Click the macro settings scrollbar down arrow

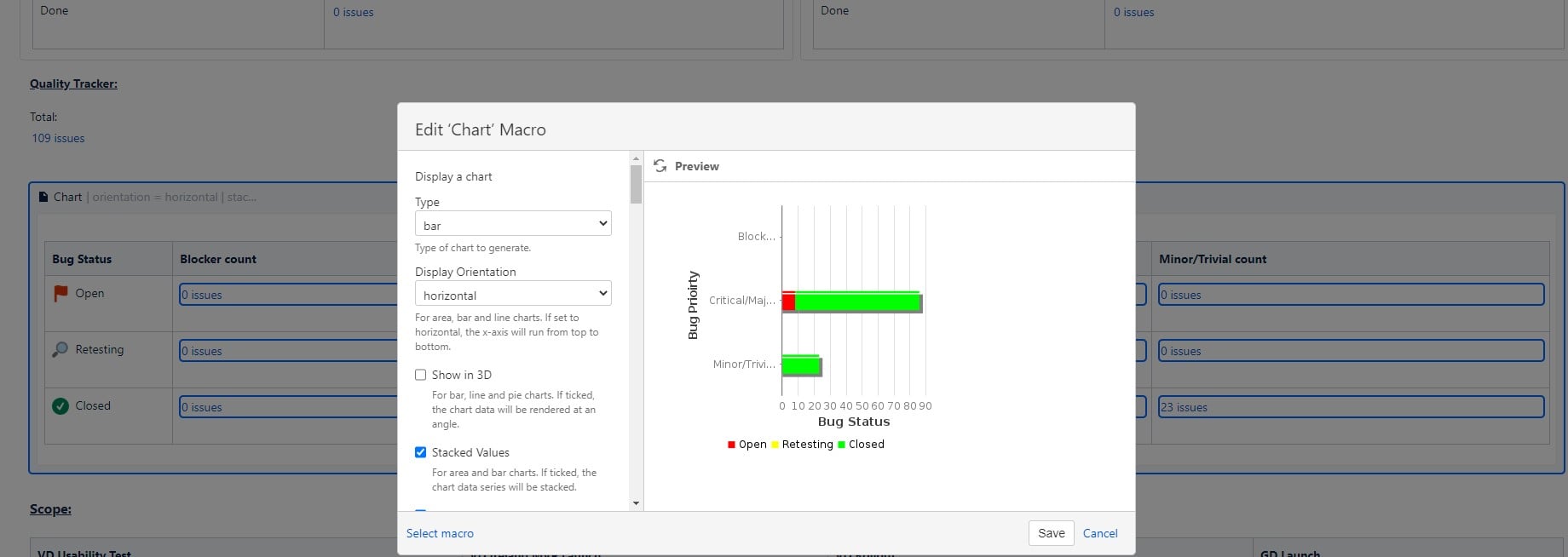click(x=636, y=503)
